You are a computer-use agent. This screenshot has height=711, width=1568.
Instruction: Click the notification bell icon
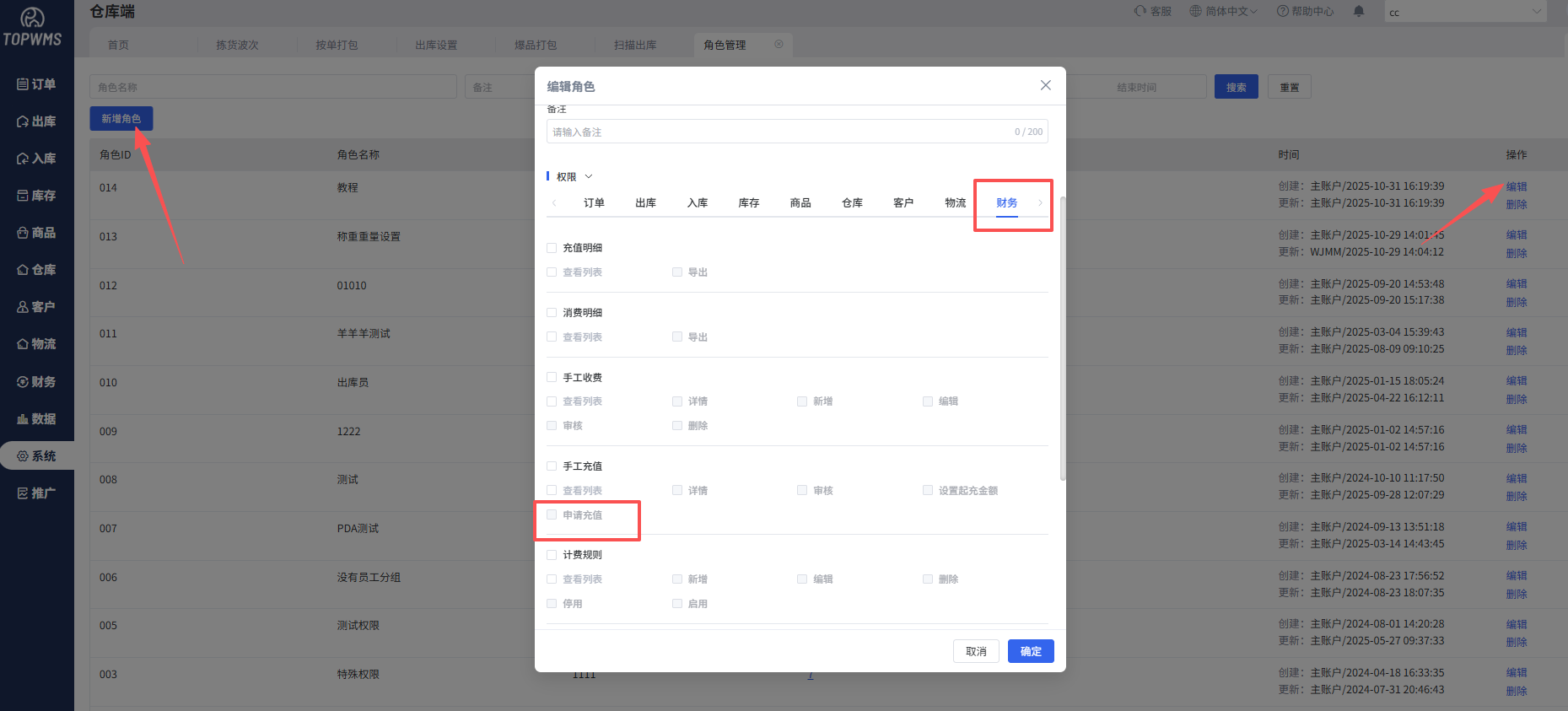(1359, 11)
